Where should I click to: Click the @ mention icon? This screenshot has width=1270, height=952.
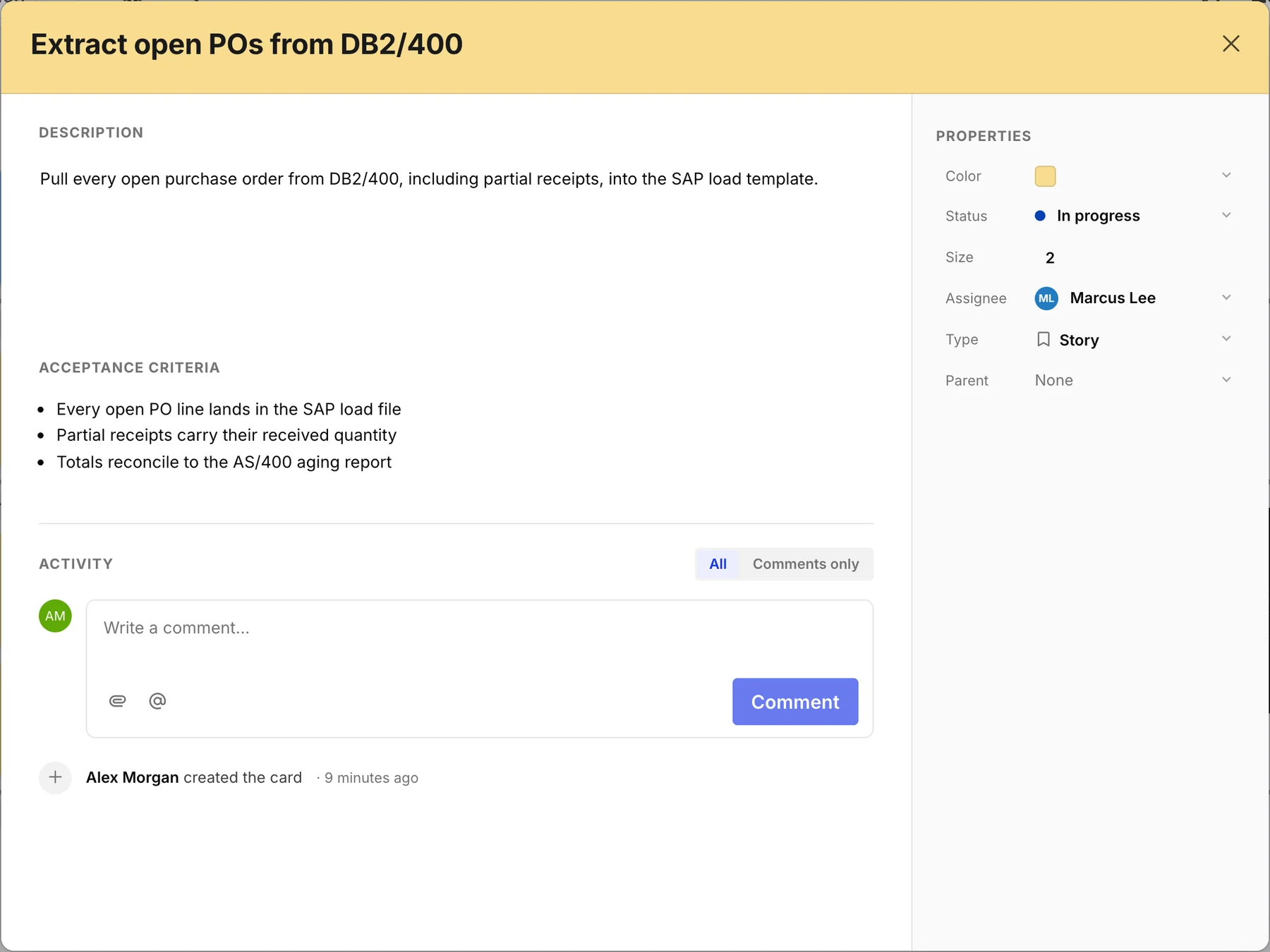(x=157, y=701)
